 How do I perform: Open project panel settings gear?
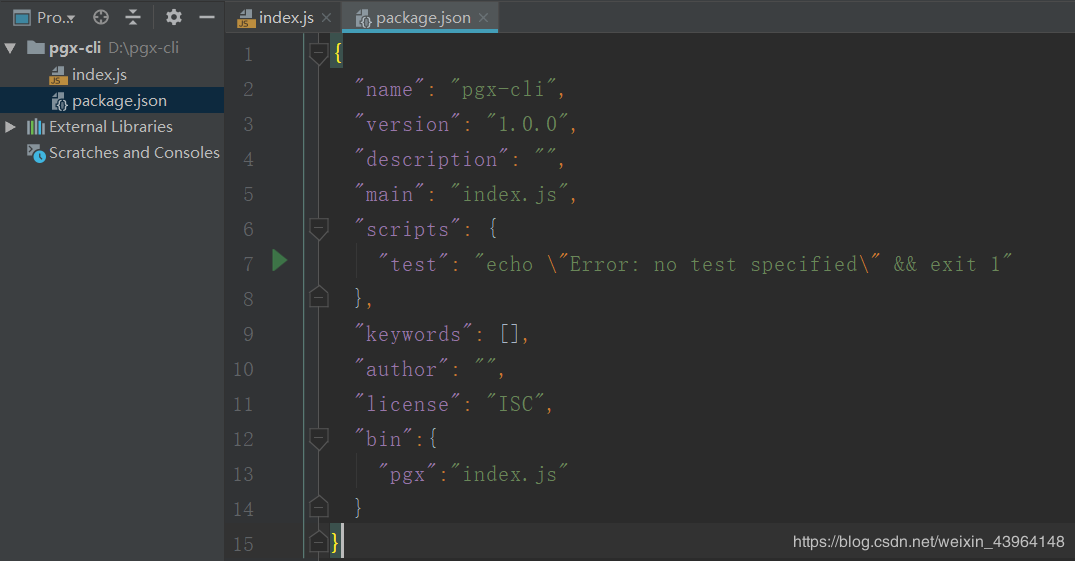pyautogui.click(x=173, y=17)
